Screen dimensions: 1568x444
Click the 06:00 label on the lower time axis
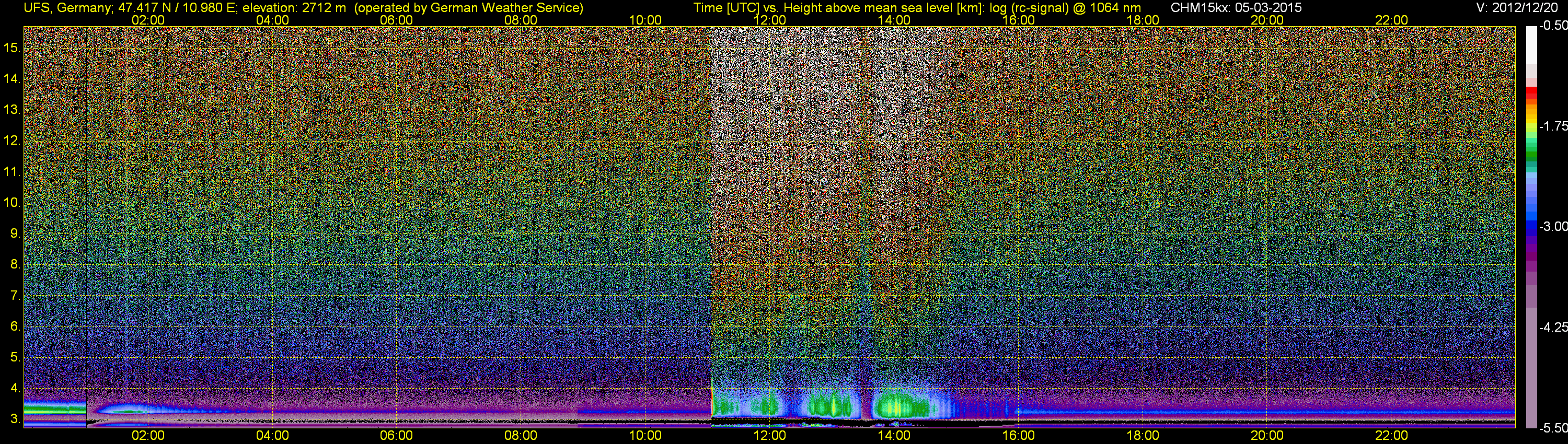click(396, 436)
